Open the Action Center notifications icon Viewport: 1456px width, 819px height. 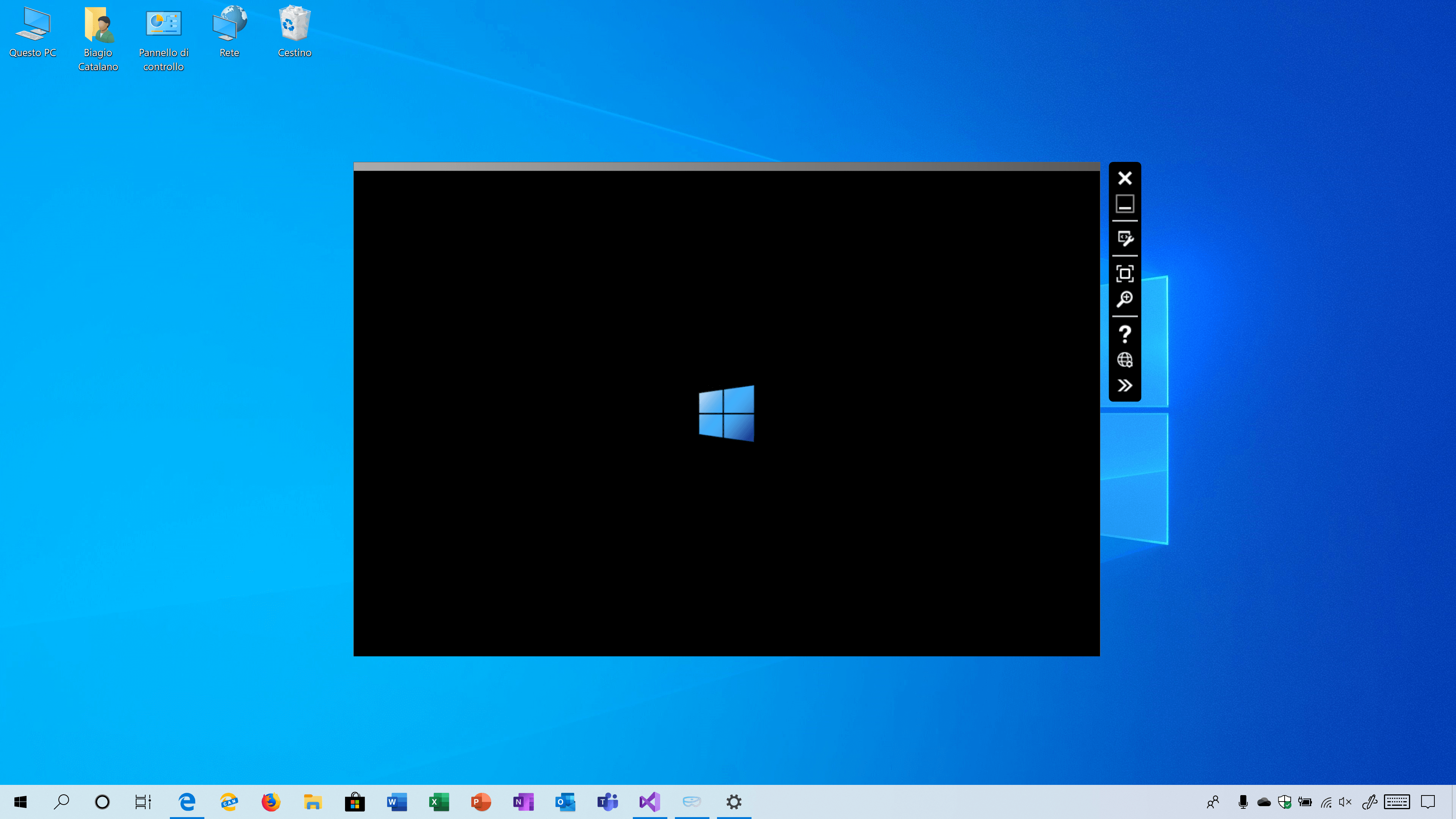coord(1428,802)
